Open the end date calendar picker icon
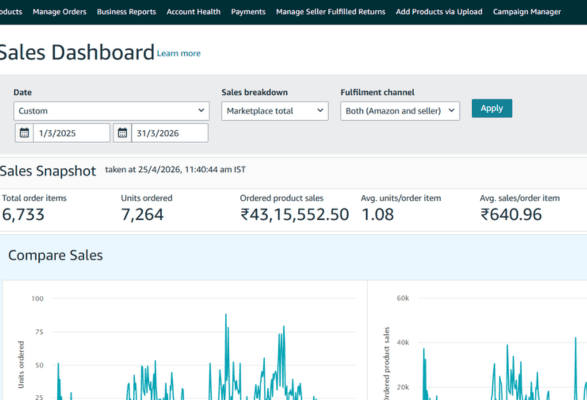The width and height of the screenshot is (587, 400). click(x=122, y=133)
